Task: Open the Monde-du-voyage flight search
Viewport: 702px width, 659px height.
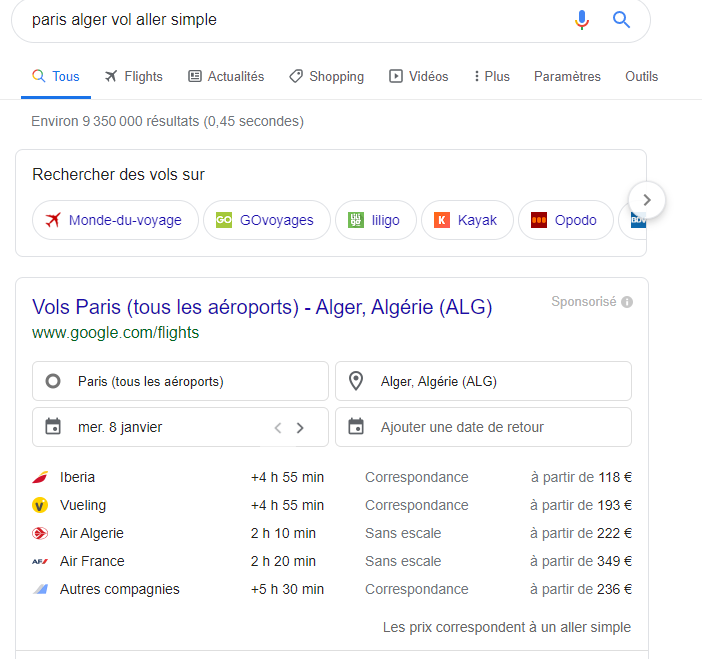Action: 115,220
